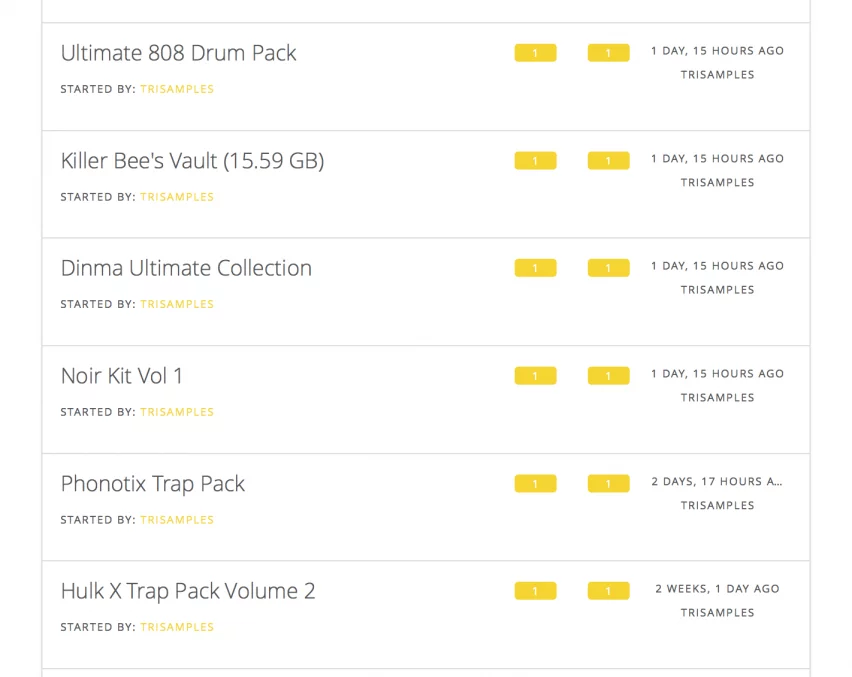852x677 pixels.
Task: Open the Noir Kit Vol 1 topic
Action: 122,376
